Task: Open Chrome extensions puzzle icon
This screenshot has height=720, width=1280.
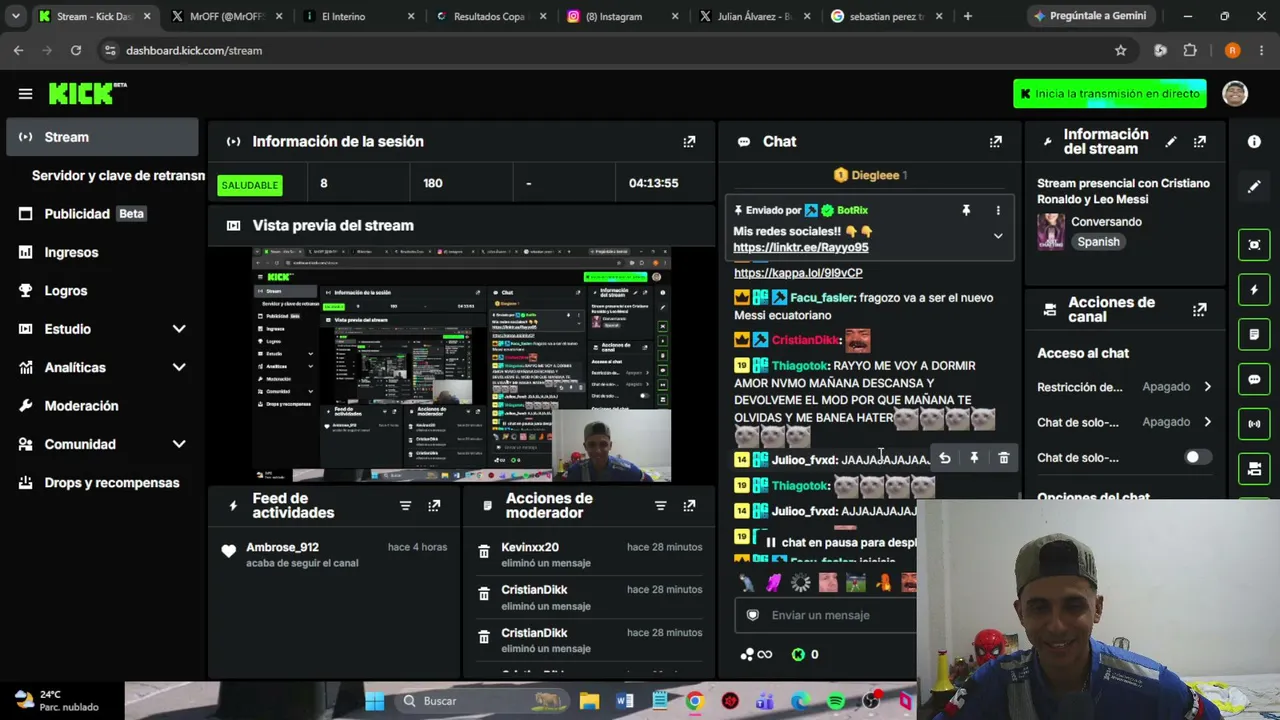Action: (x=1190, y=50)
